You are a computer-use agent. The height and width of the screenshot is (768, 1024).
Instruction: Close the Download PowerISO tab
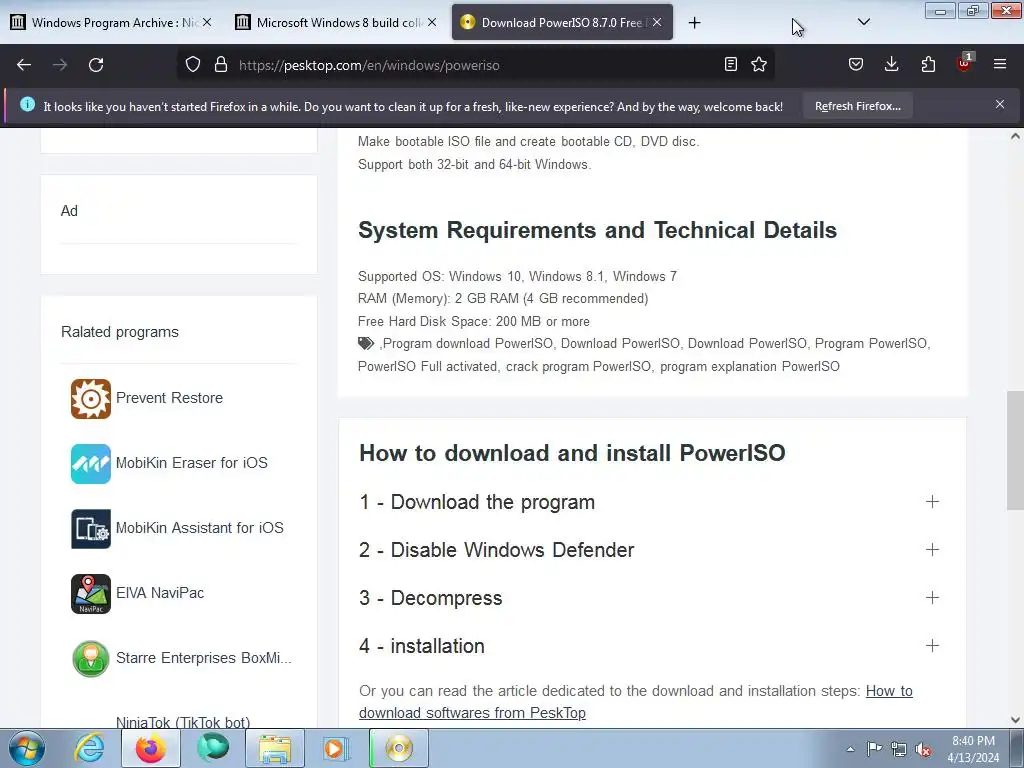(x=657, y=23)
